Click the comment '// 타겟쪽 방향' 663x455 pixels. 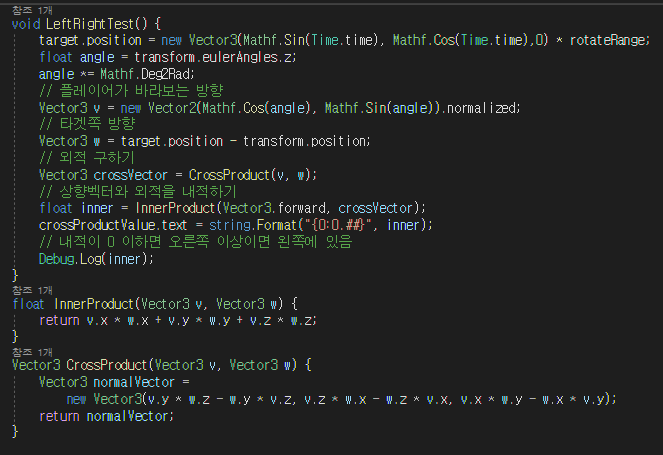point(87,124)
